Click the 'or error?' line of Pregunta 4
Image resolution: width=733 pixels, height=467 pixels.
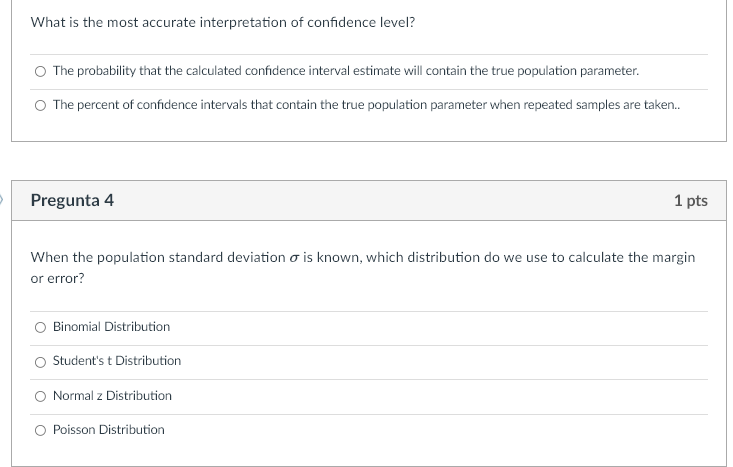coord(57,278)
